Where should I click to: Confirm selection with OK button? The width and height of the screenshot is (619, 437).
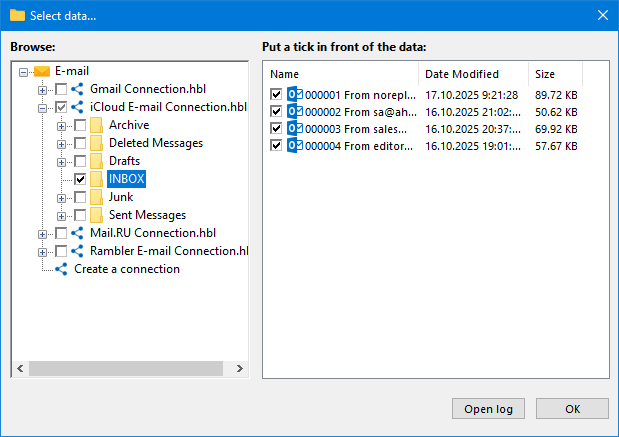coord(572,409)
